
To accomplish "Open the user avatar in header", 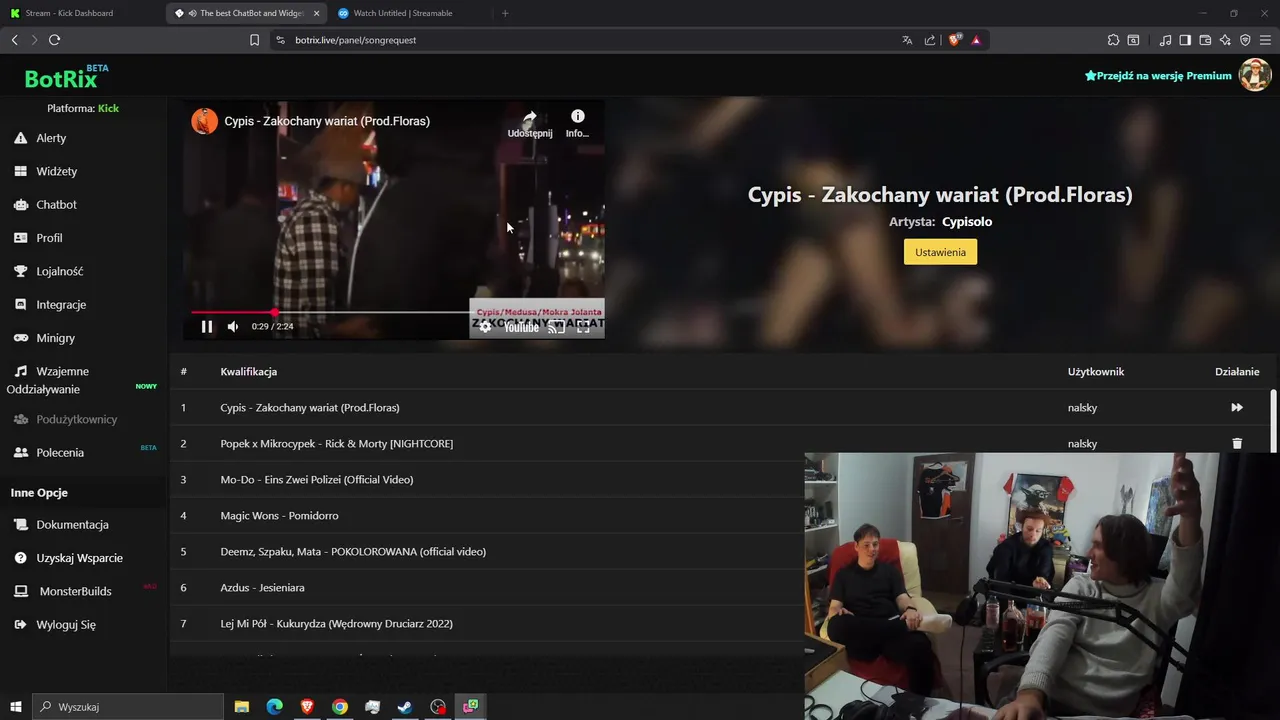I will coord(1255,75).
